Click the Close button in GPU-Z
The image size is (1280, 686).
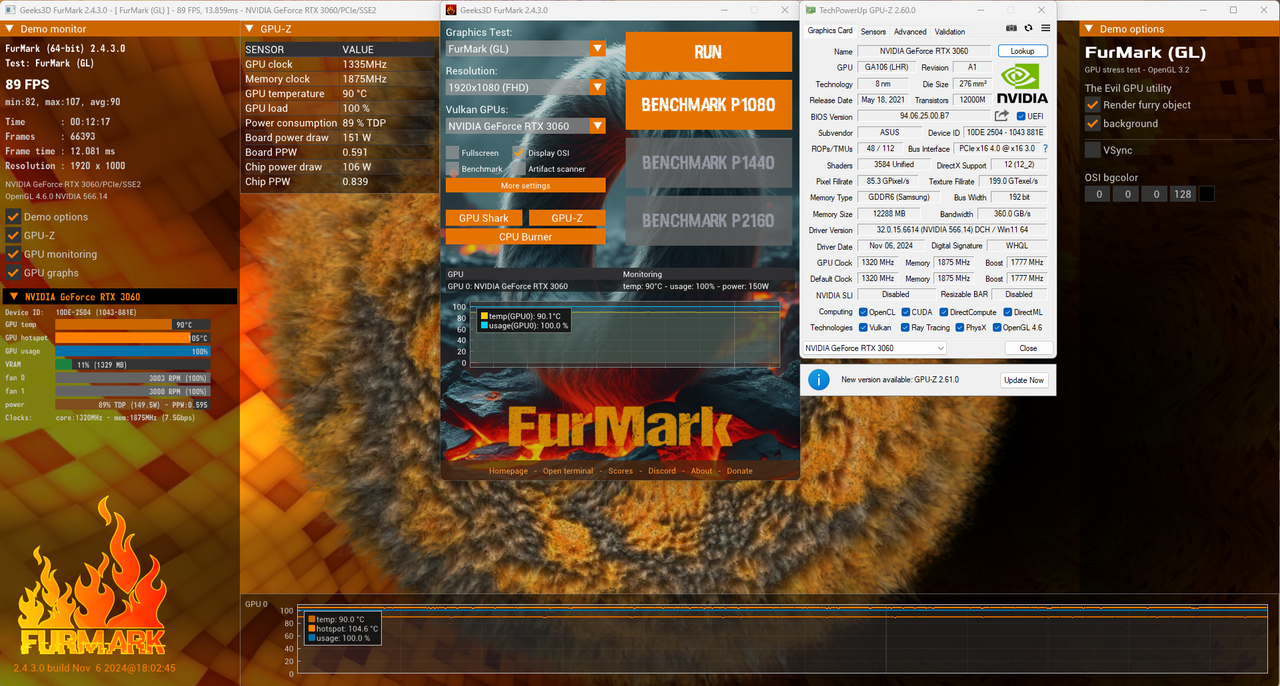[x=1028, y=348]
